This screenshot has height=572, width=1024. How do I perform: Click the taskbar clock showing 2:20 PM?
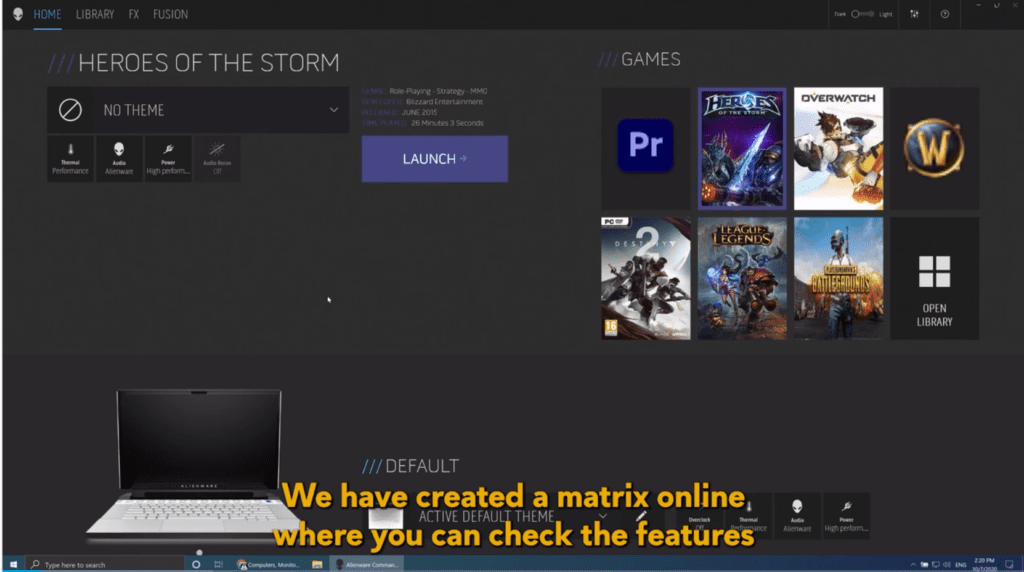coord(984,565)
